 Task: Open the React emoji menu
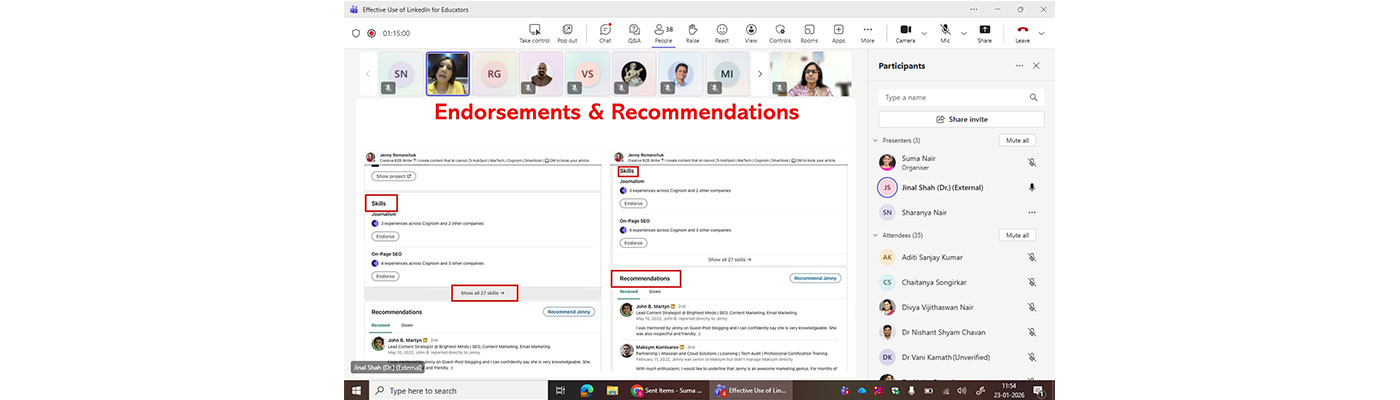721,33
